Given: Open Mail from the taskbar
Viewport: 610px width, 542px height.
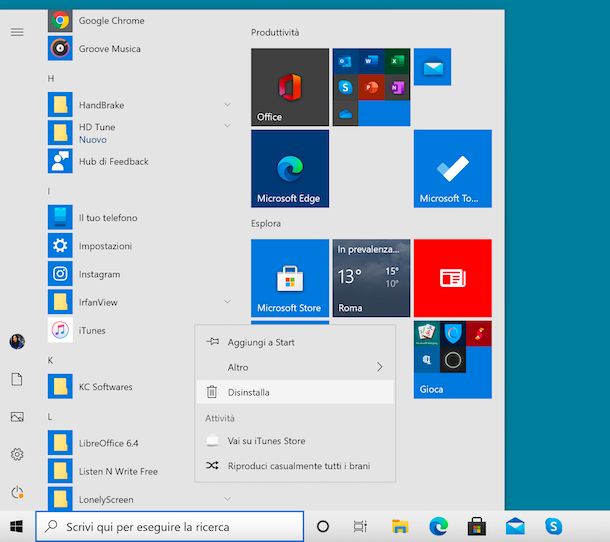Looking at the screenshot, I should pos(515,526).
